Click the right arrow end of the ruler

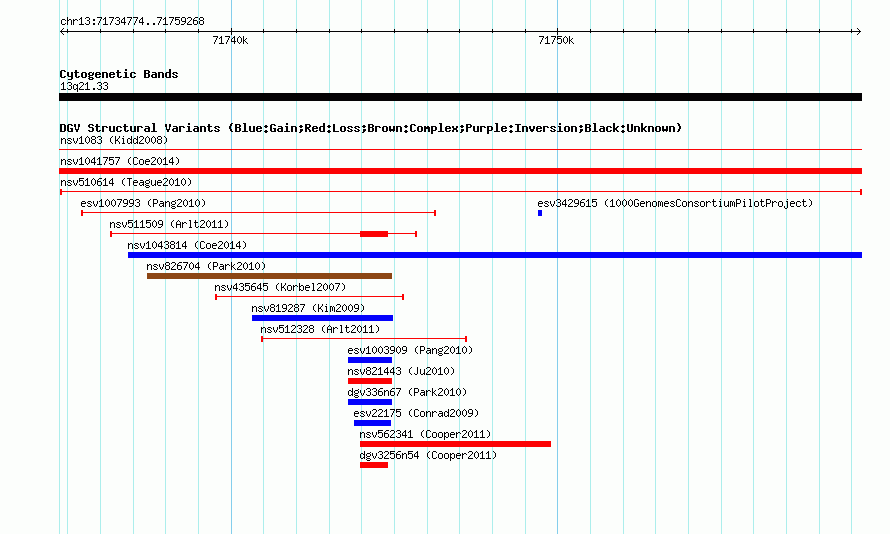(x=858, y=32)
